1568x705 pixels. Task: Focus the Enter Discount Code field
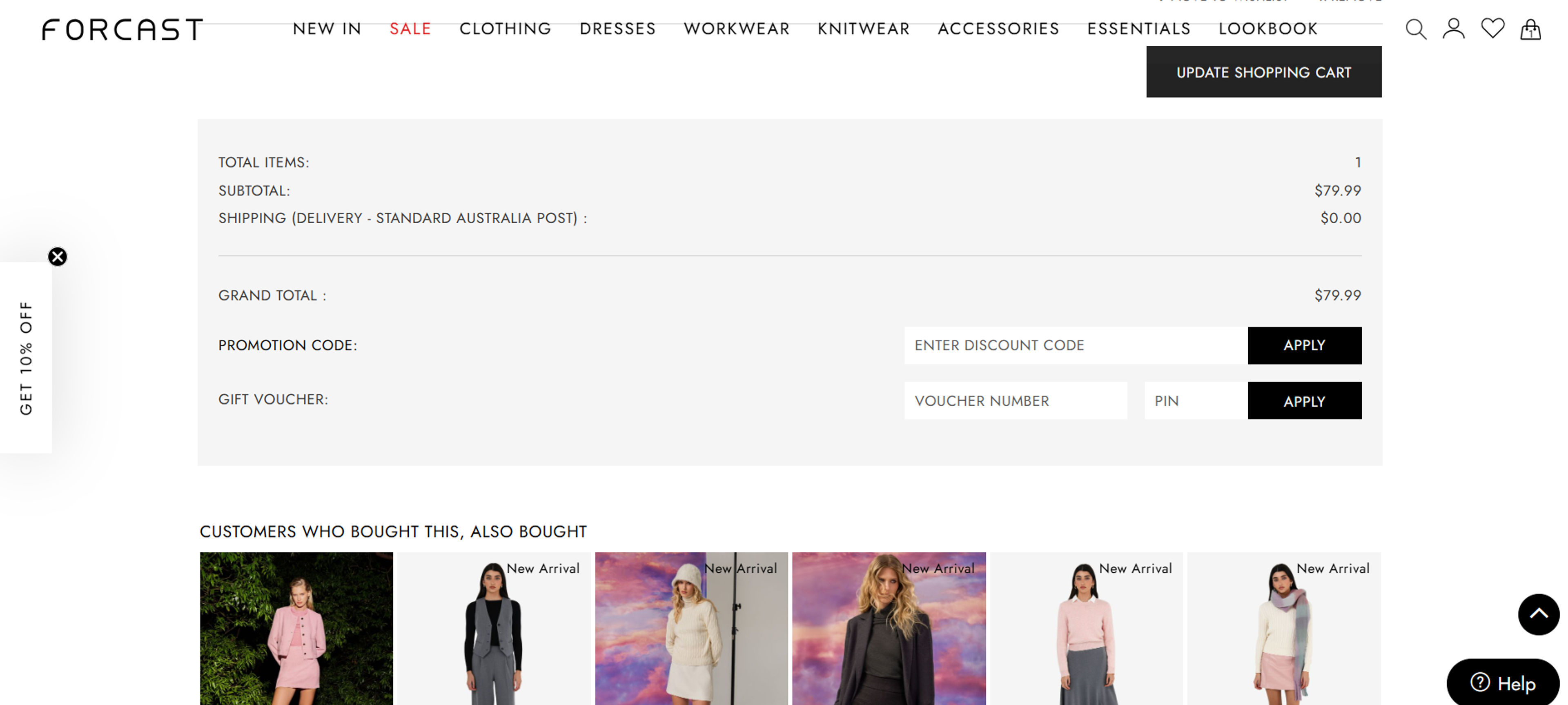pos(1076,345)
